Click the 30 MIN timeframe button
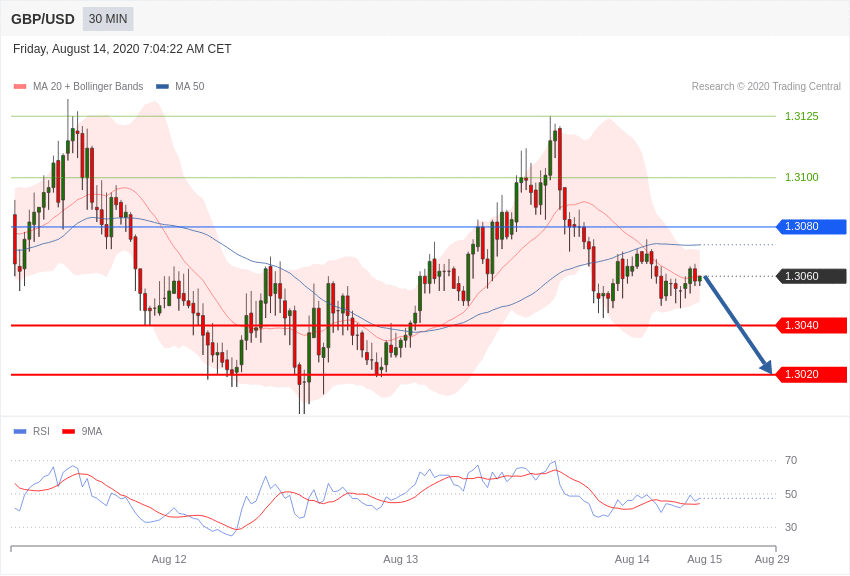The height and width of the screenshot is (576, 850). [108, 19]
